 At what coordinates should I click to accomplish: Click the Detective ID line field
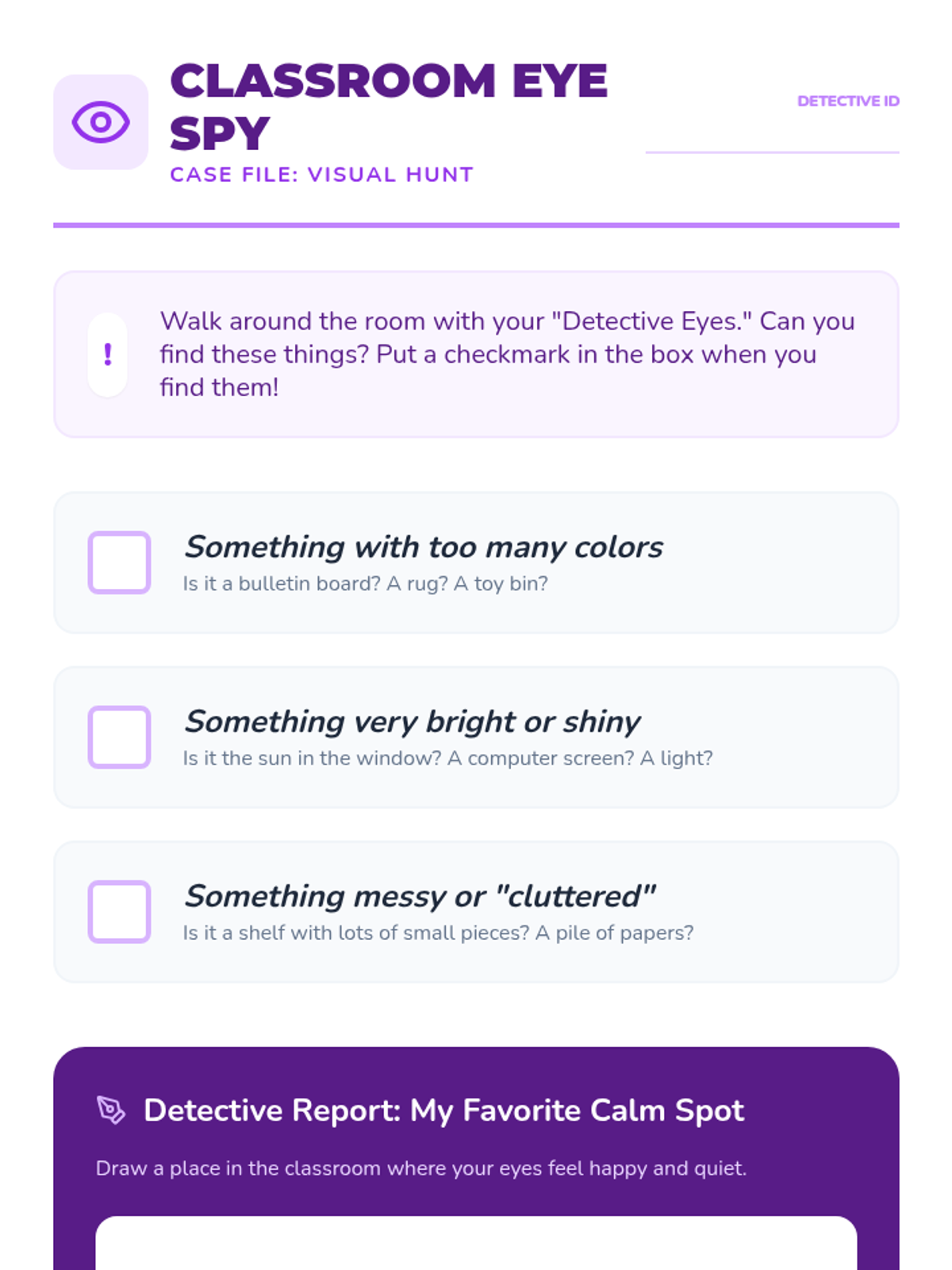(772, 135)
